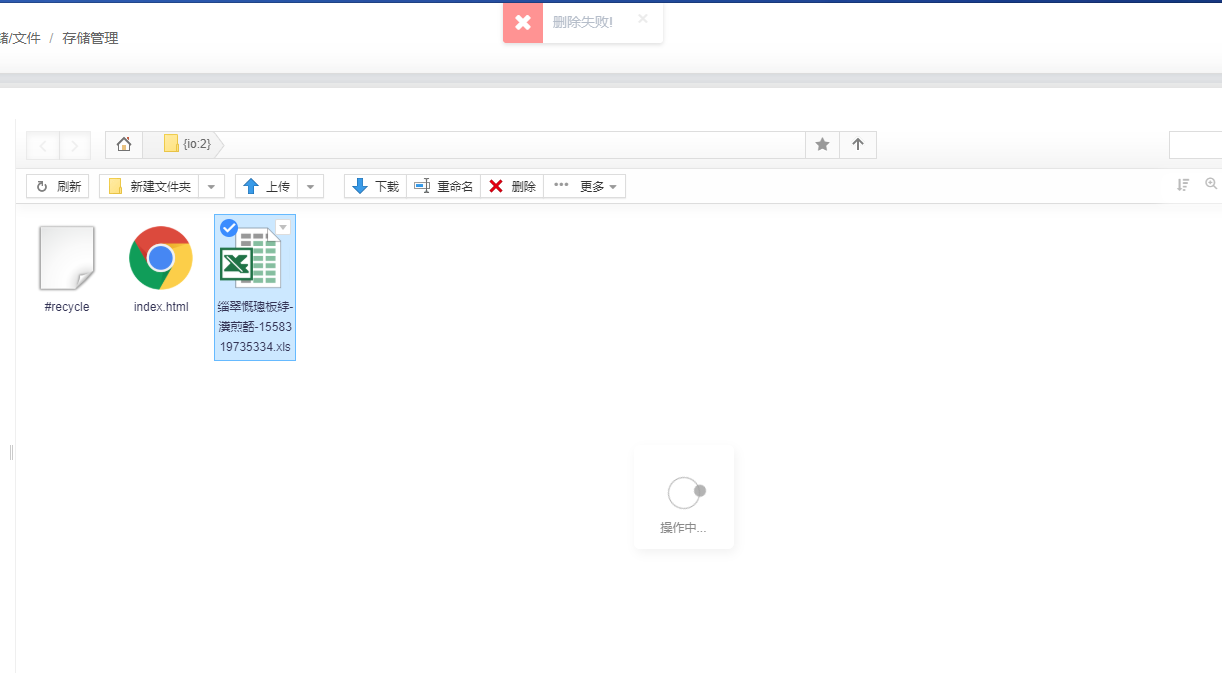Viewport: 1222px width, 673px height.
Task: Open the small dropdown arrow on the xls file
Action: [283, 227]
